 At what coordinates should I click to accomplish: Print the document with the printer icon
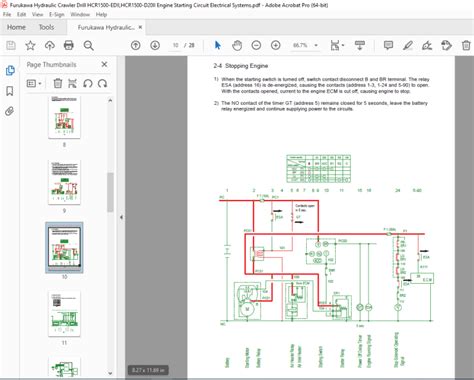69,45
